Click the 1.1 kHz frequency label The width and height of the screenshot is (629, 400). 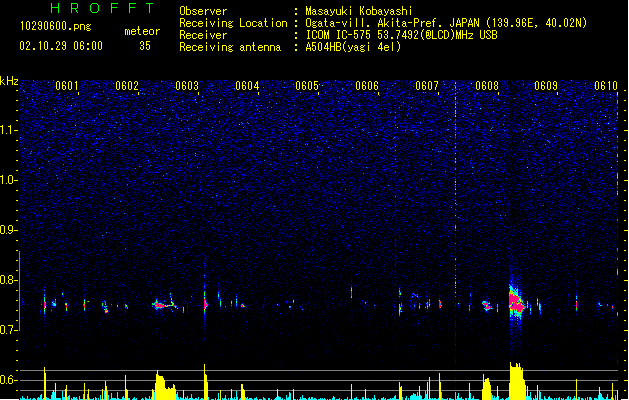(9, 130)
